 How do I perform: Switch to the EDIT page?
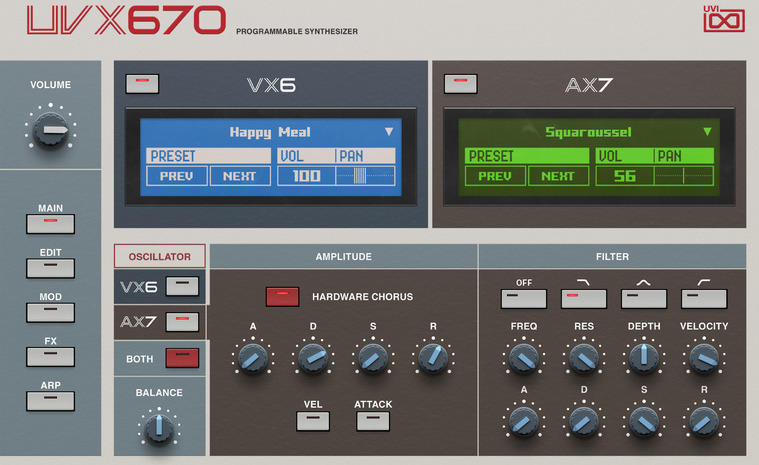(x=50, y=268)
